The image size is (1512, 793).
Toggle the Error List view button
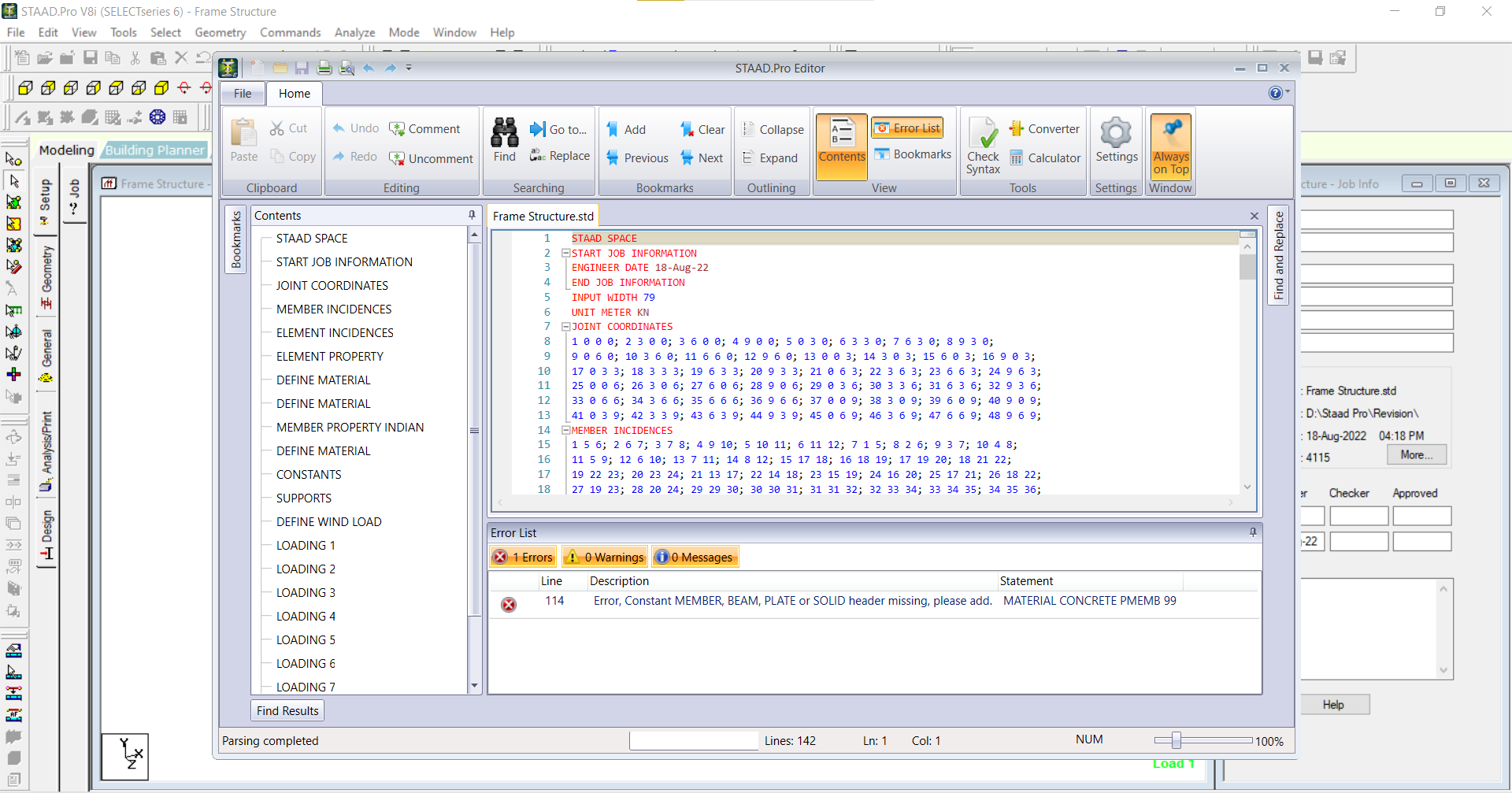tap(907, 128)
